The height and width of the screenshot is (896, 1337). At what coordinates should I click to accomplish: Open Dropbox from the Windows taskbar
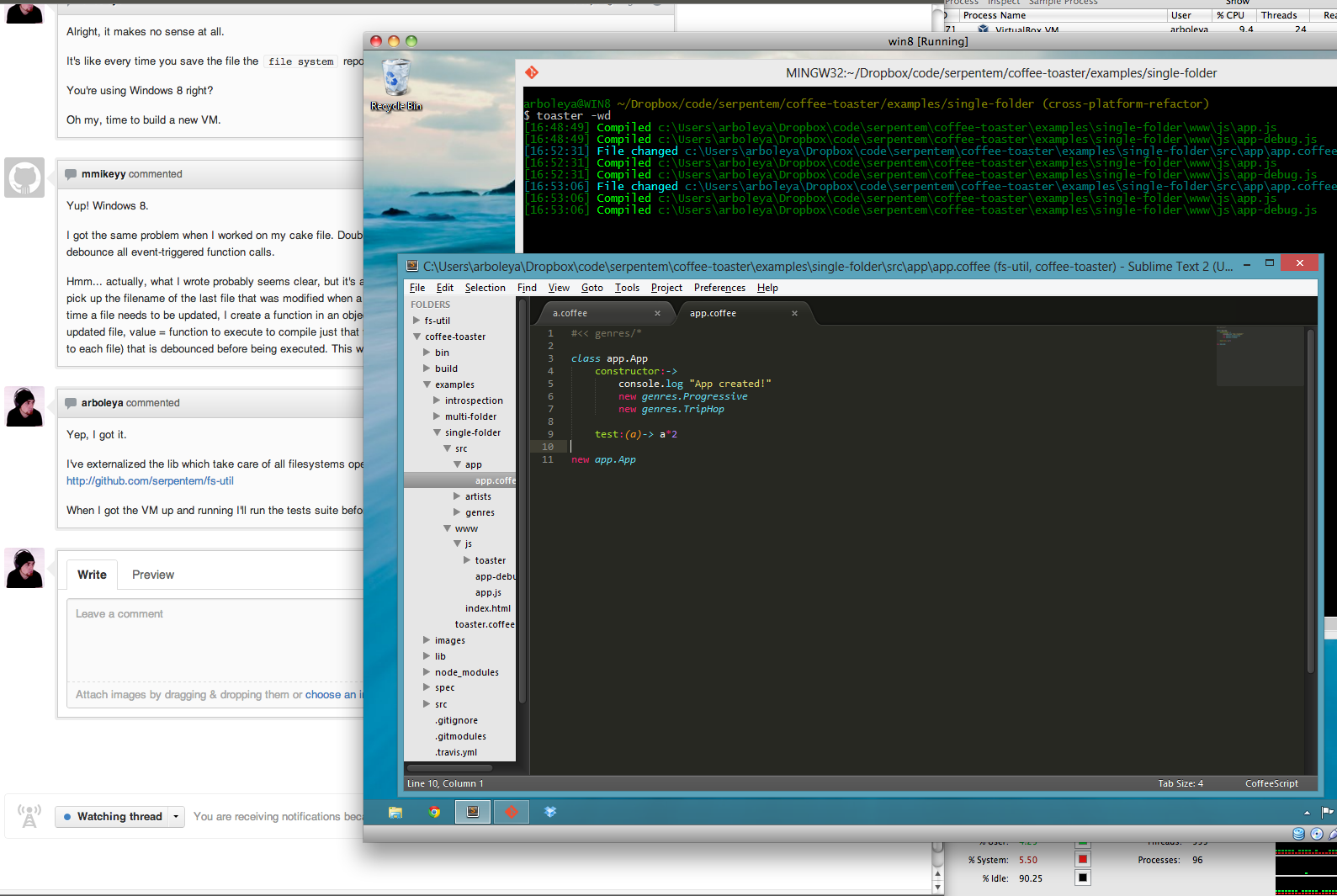(550, 812)
